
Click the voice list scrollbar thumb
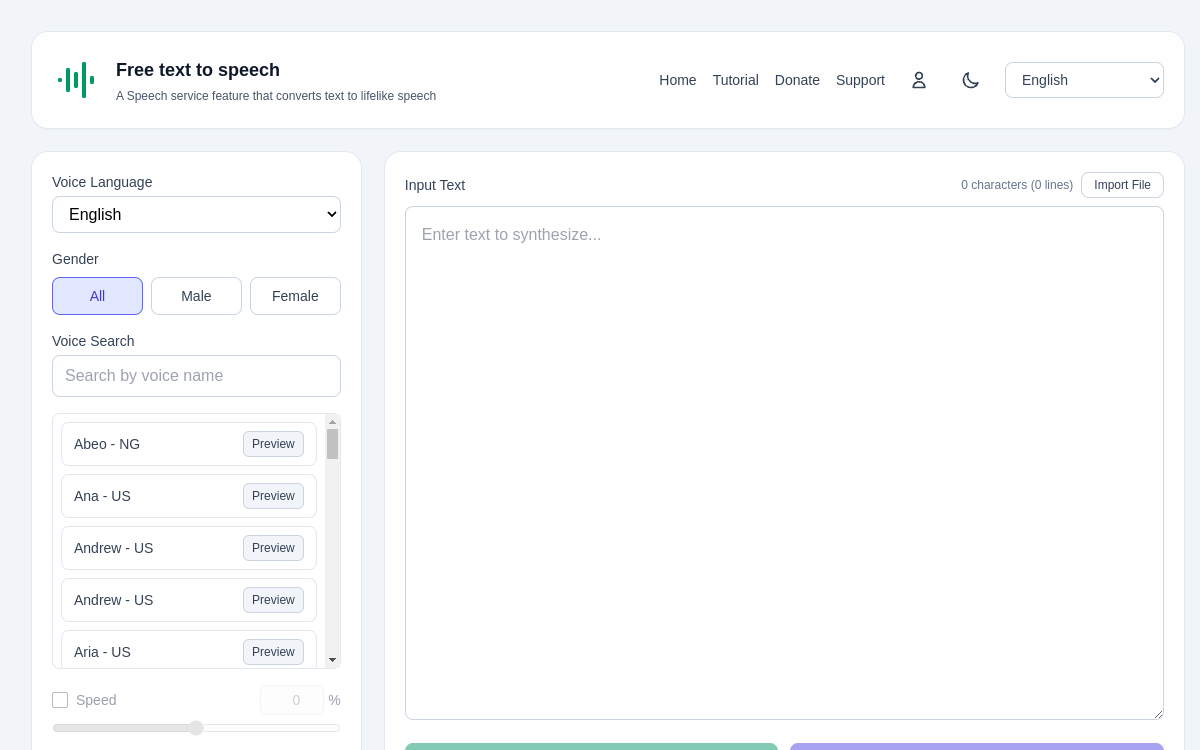pos(333,444)
